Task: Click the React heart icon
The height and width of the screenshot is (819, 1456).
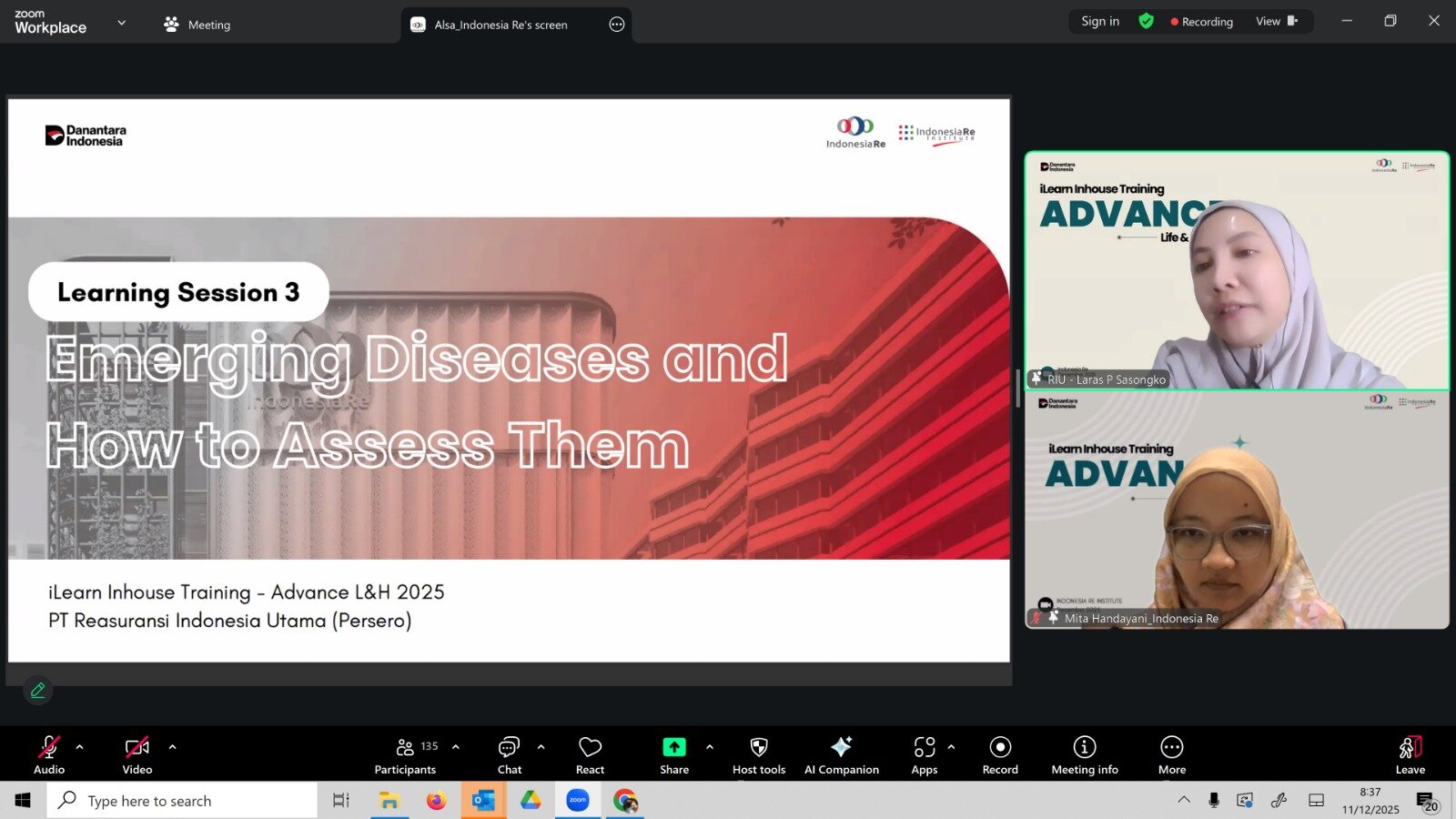Action: pos(590,755)
